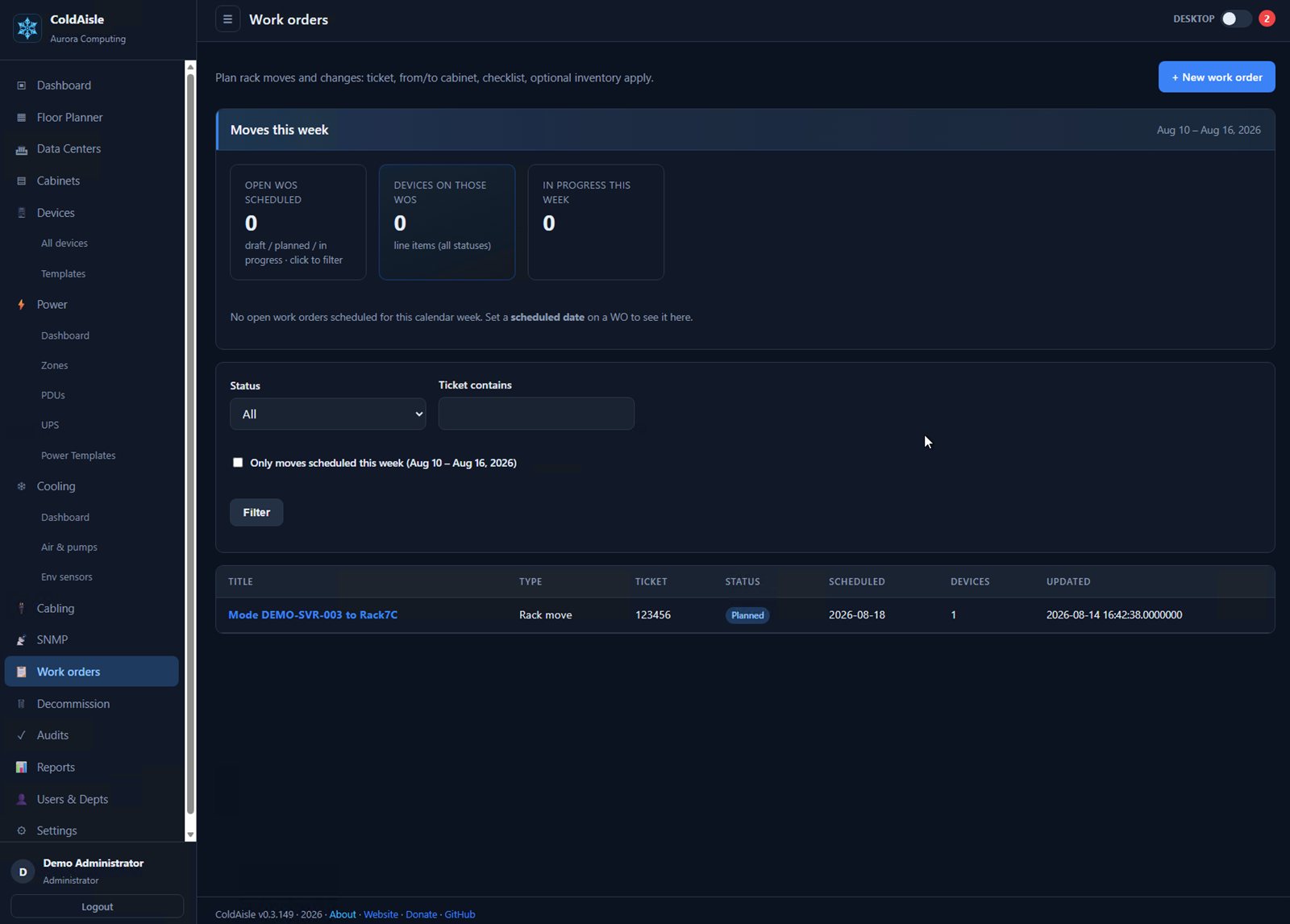Open the GitHub footer link

coord(460,915)
